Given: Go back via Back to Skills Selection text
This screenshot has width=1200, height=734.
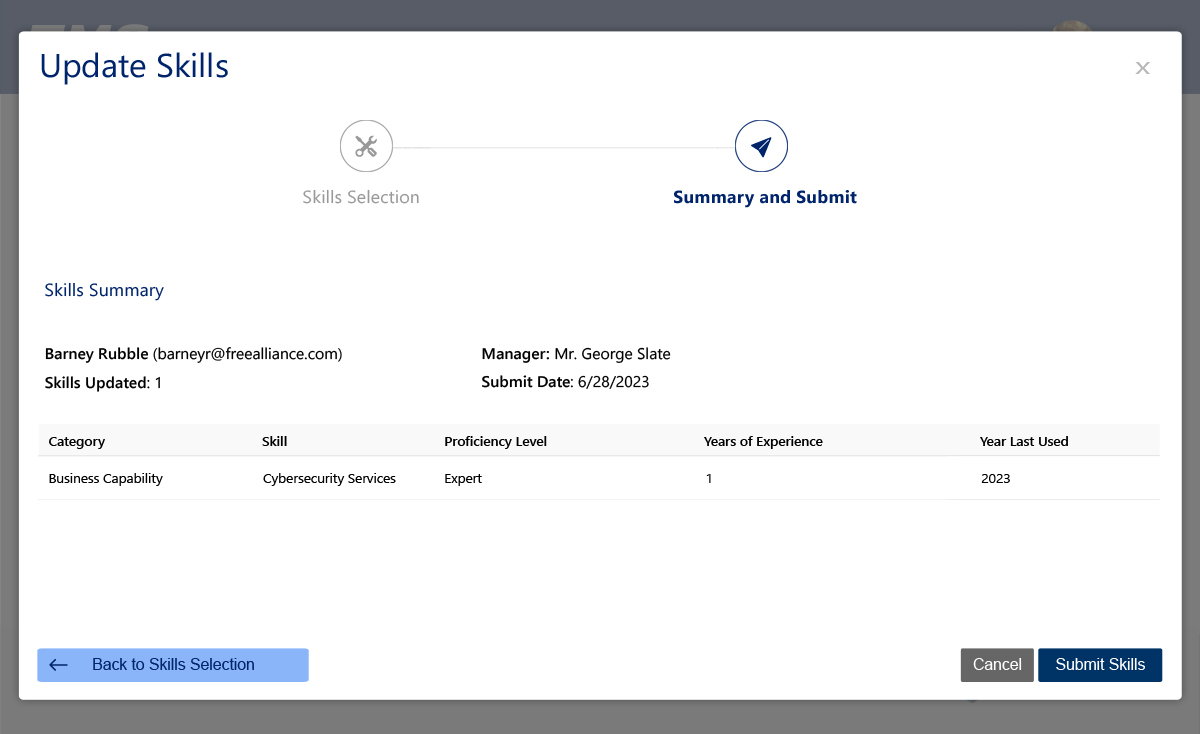Looking at the screenshot, I should (173, 665).
